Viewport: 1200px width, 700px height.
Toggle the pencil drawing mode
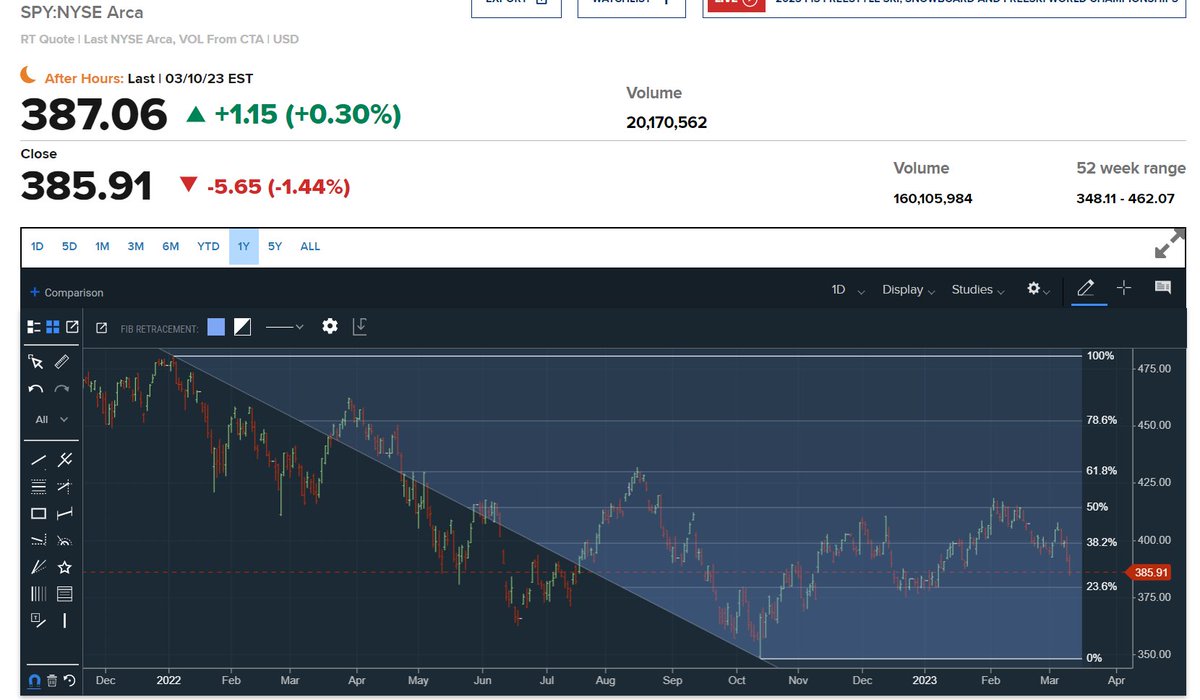[1085, 288]
